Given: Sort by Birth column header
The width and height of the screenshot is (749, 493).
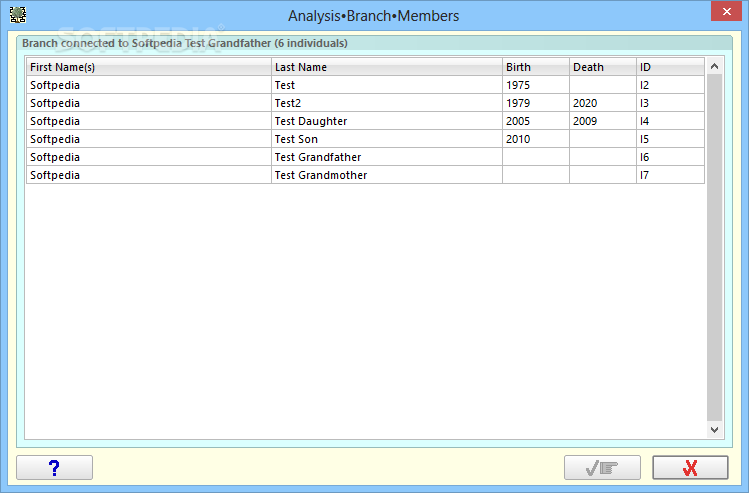Looking at the screenshot, I should (x=536, y=67).
